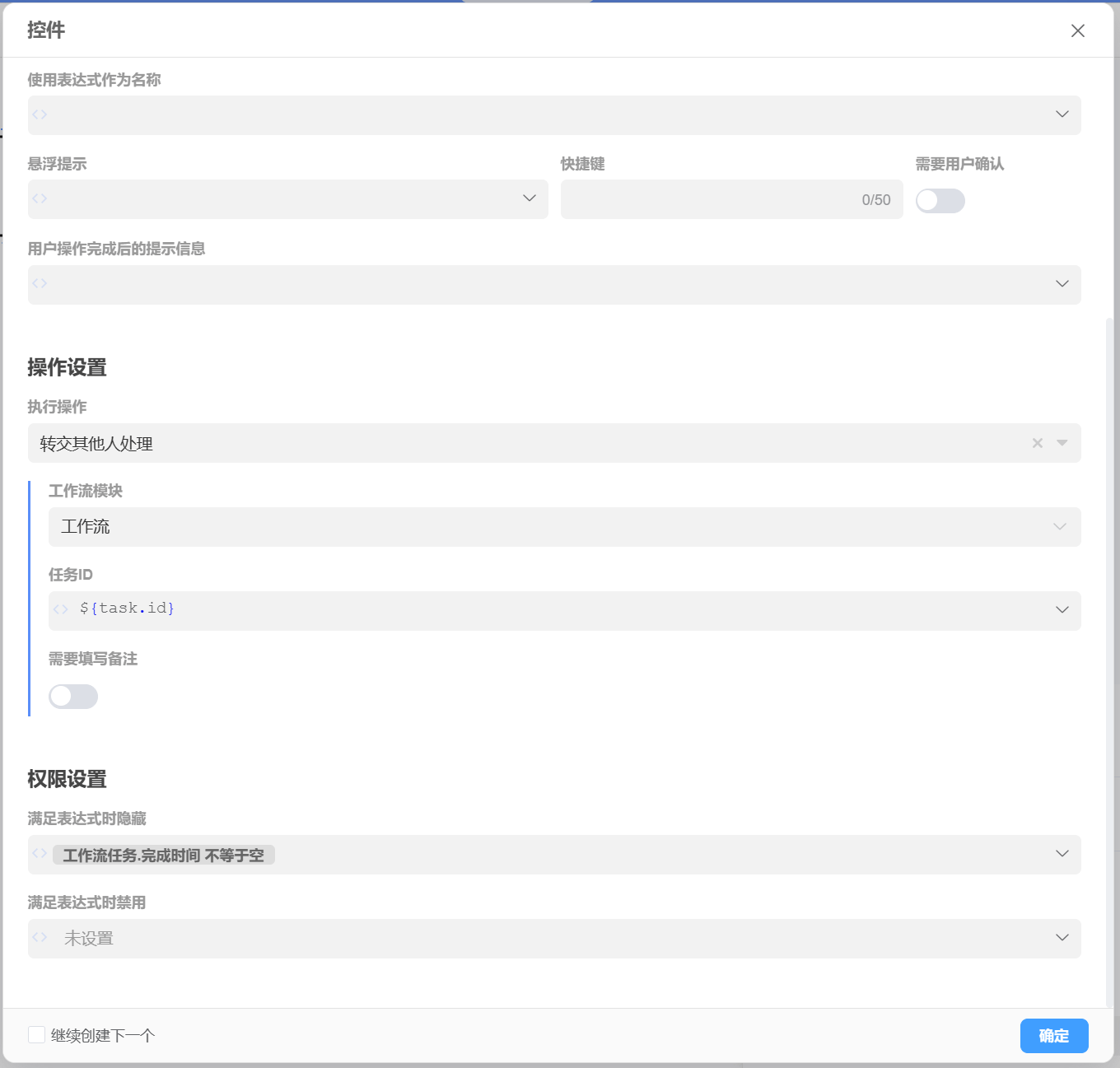This screenshot has width=1120, height=1068.
Task: Expand the 使用表达式作为名称 dropdown arrow
Action: (1062, 114)
